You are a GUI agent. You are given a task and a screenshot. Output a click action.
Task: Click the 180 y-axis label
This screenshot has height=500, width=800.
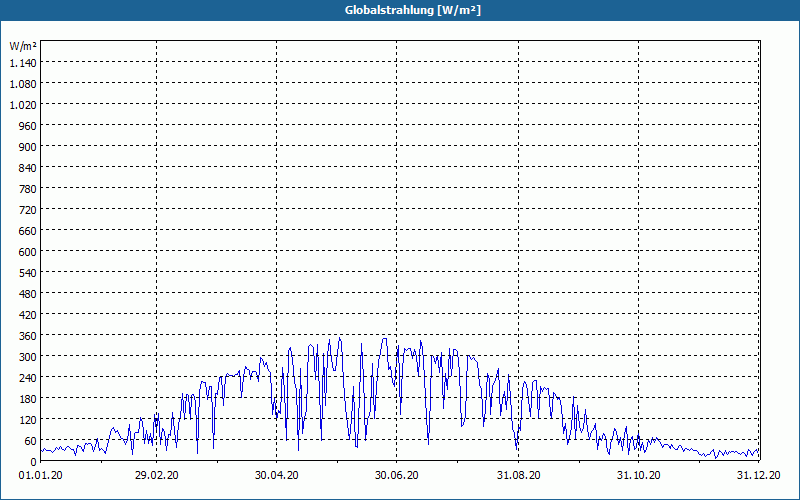(29, 399)
